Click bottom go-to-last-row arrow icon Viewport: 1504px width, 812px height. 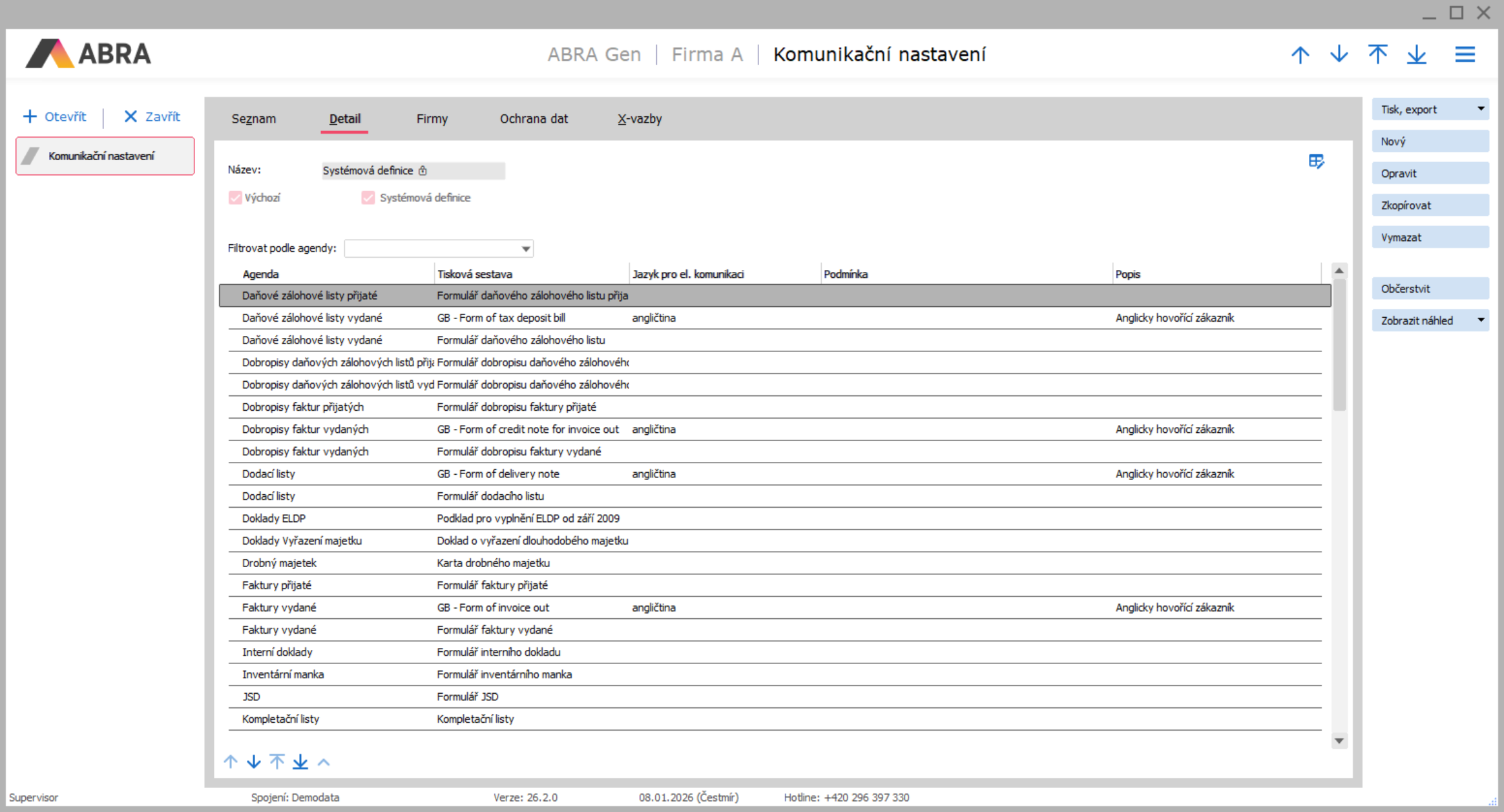300,762
